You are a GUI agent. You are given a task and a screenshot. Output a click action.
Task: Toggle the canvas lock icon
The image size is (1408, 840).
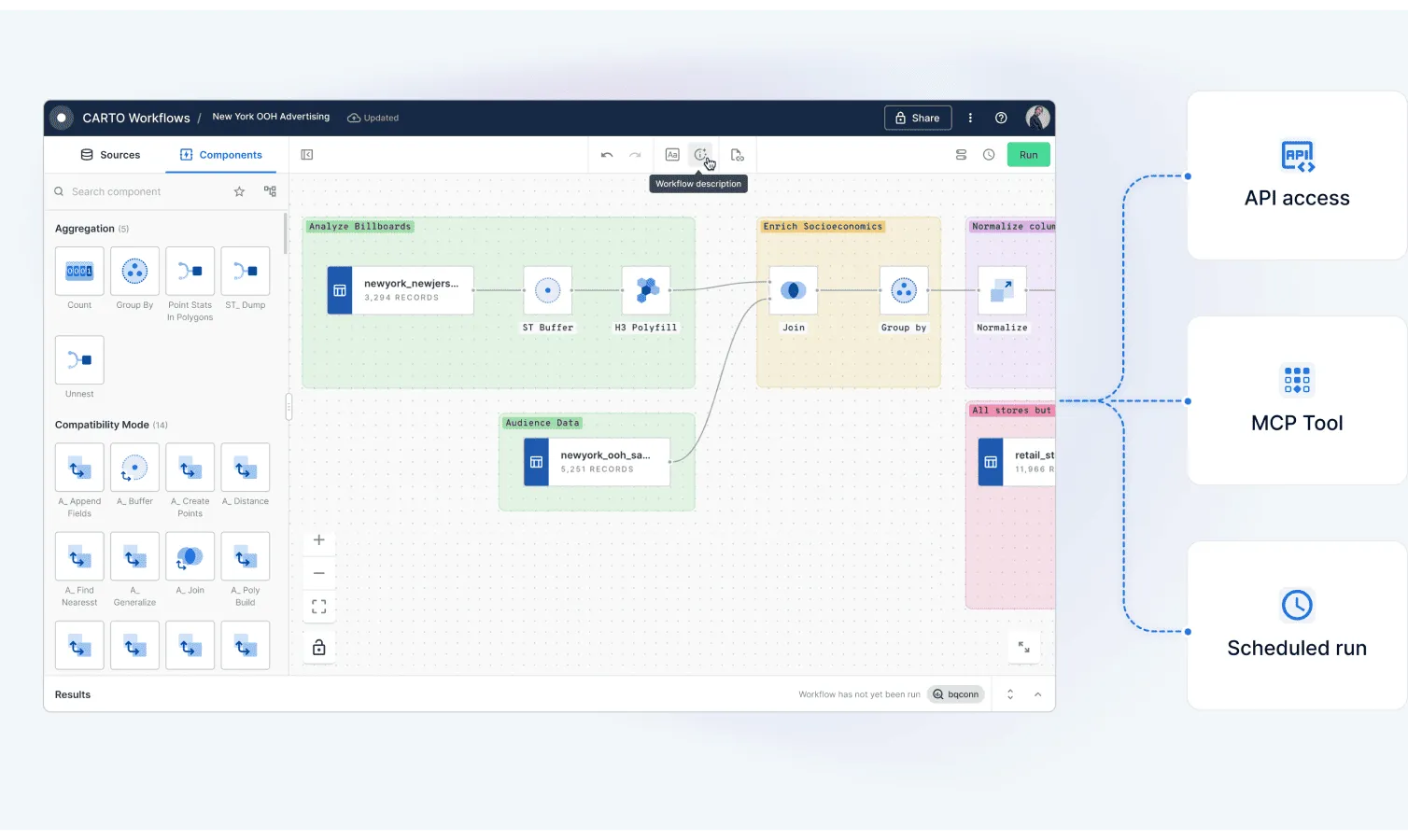coord(318,647)
